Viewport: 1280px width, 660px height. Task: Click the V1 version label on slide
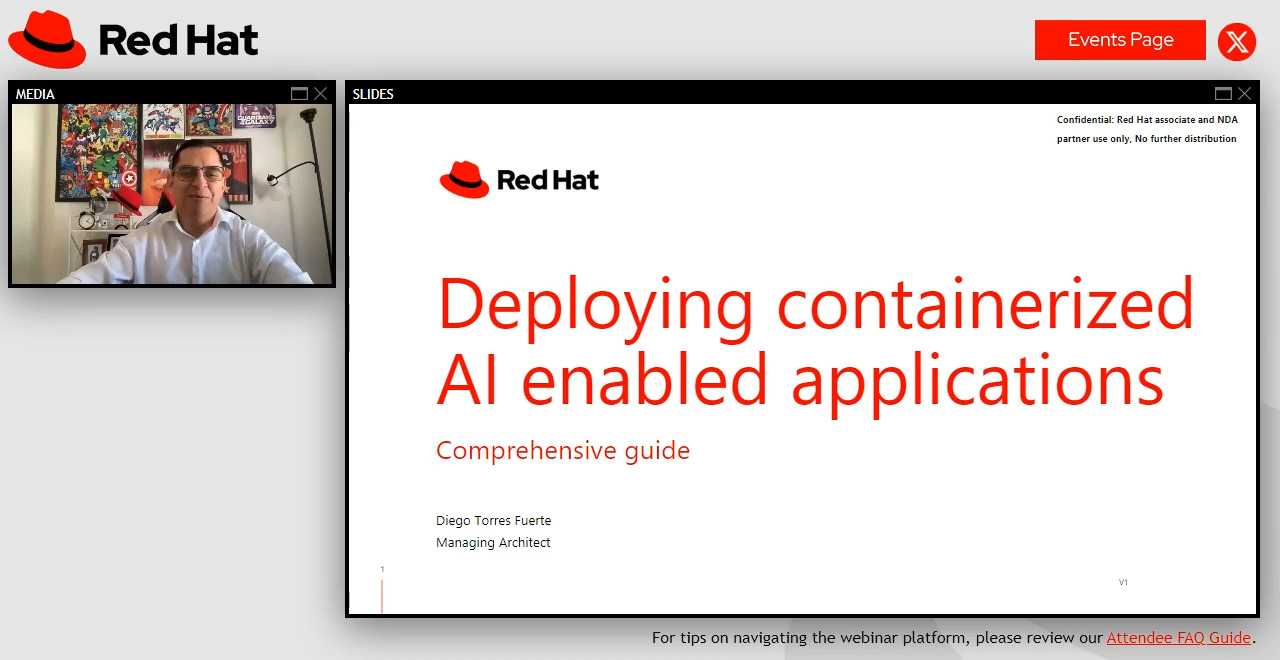[x=1123, y=582]
